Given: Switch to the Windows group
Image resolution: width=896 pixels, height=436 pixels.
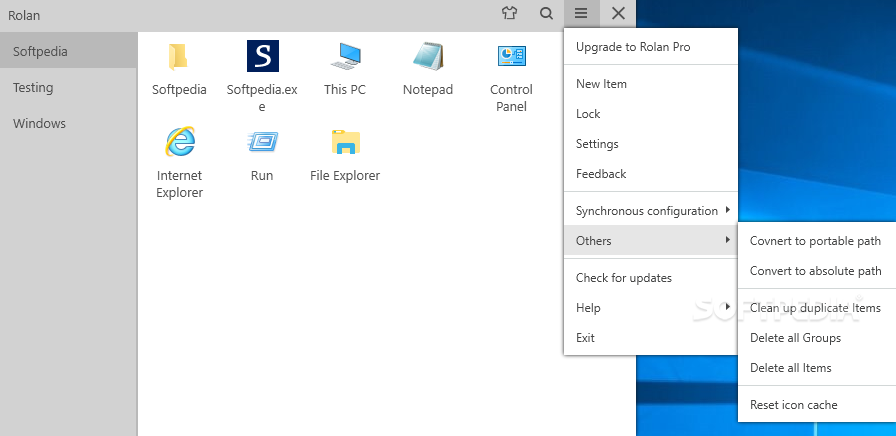Looking at the screenshot, I should (68, 123).
